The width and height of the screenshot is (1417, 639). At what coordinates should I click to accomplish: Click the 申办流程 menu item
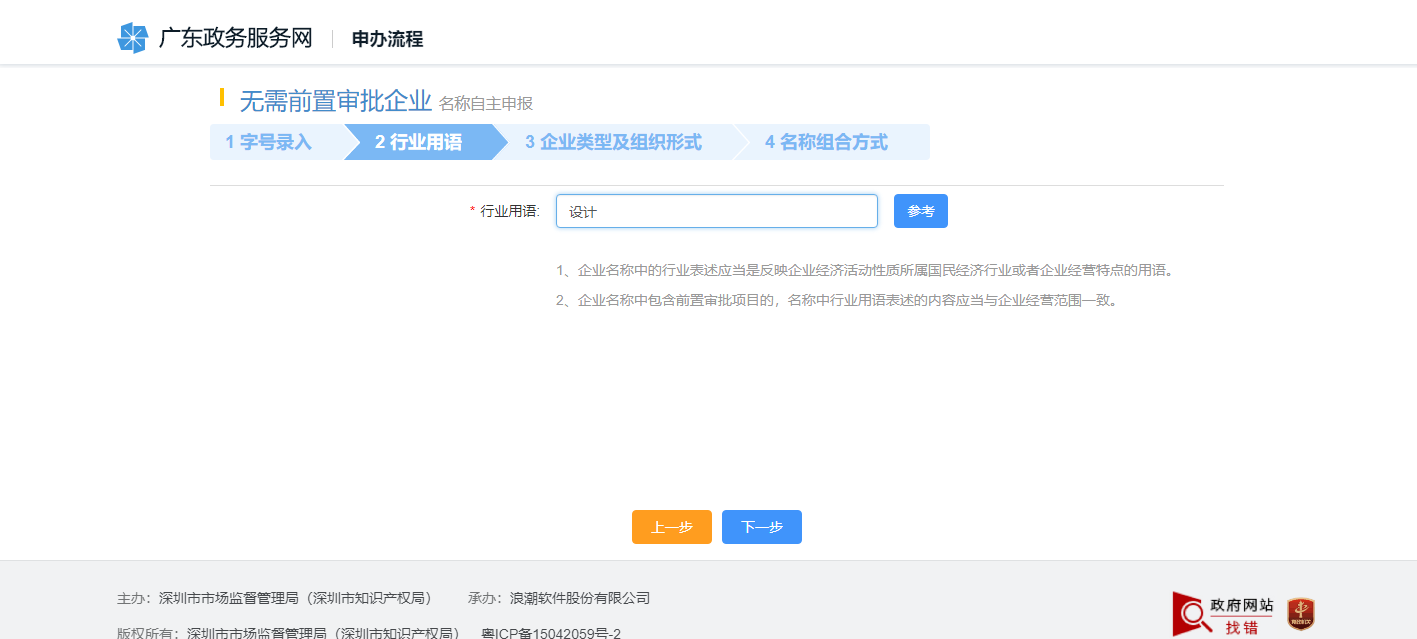click(386, 40)
